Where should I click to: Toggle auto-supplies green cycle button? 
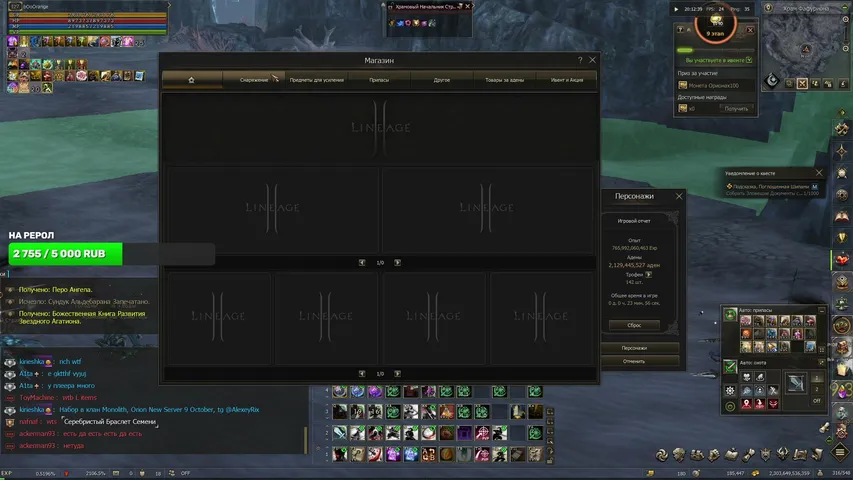click(730, 315)
